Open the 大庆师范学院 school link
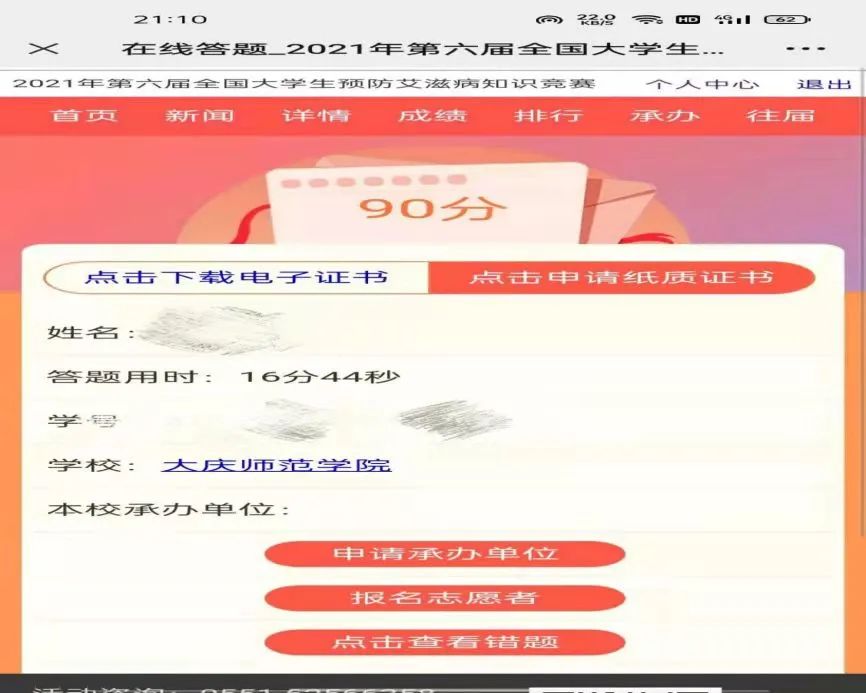 276,465
